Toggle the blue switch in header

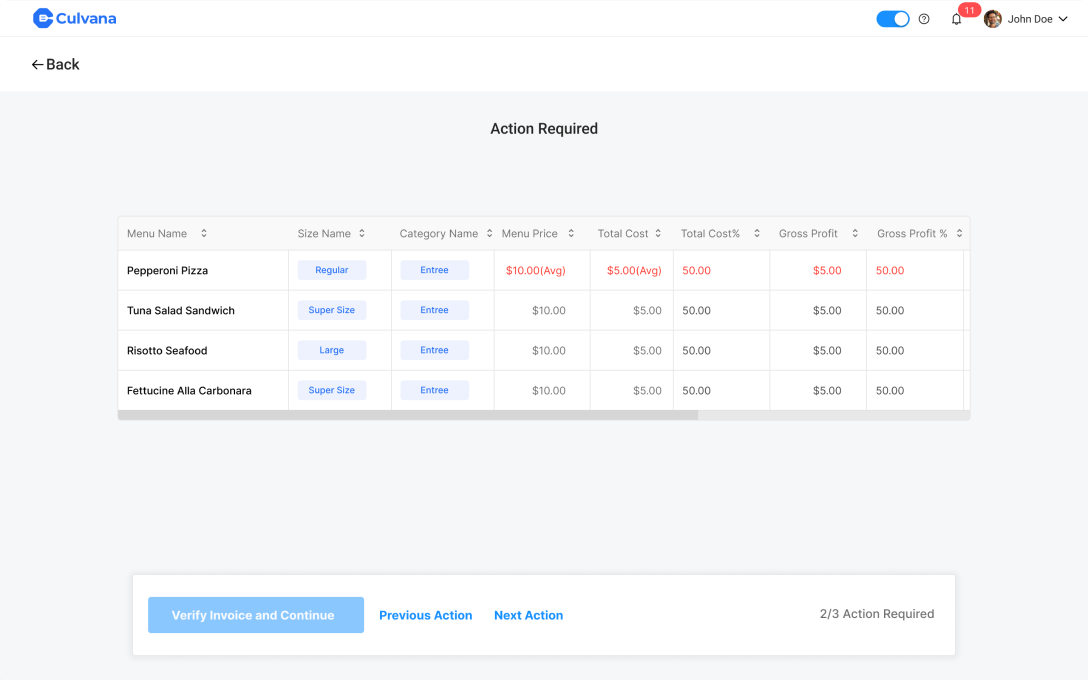[892, 19]
